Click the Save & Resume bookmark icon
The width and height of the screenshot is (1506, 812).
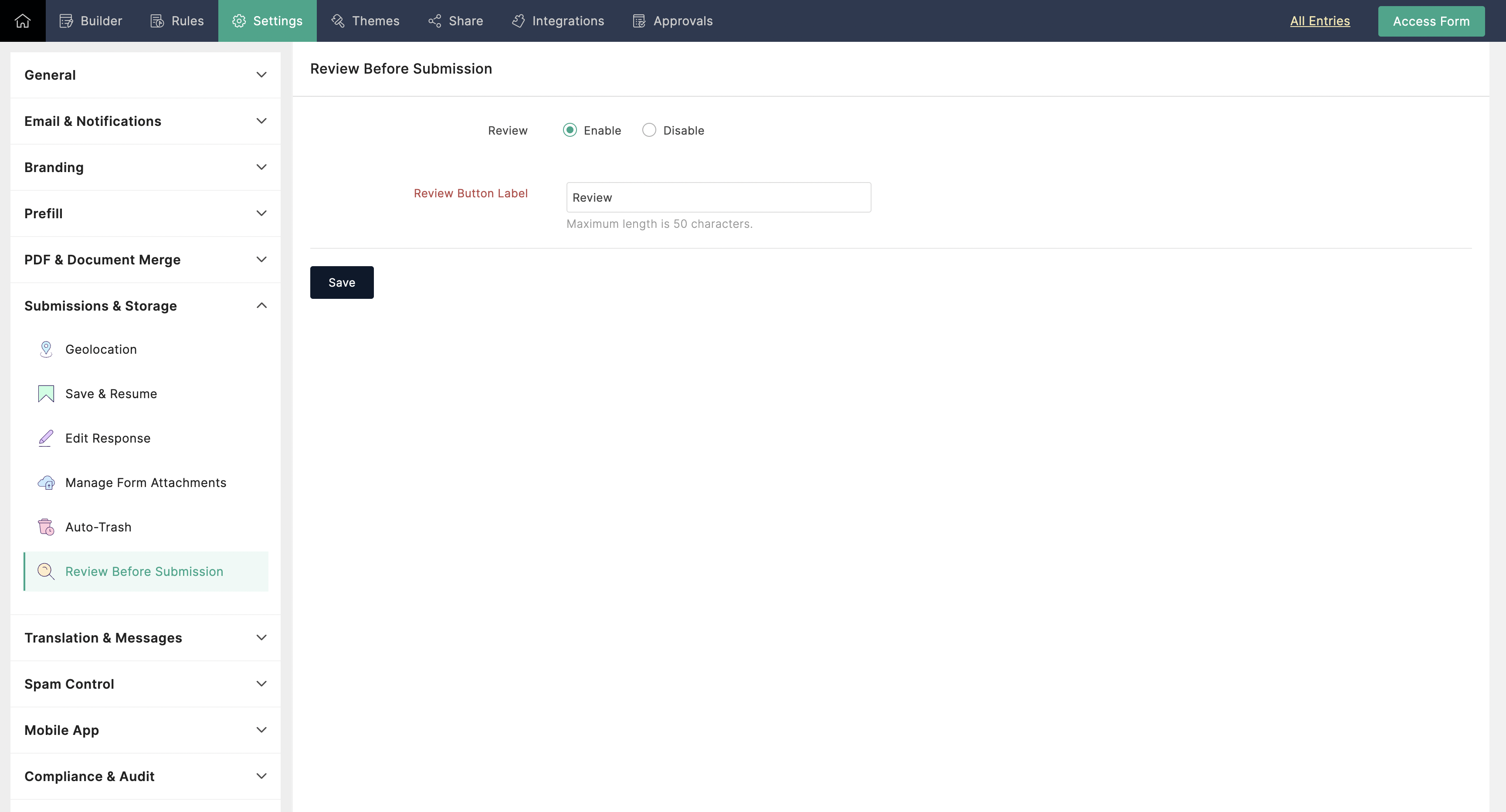coord(46,393)
